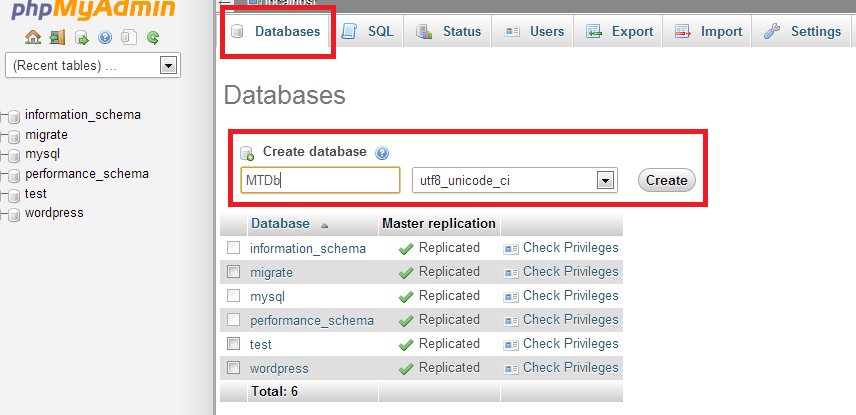This screenshot has height=415, width=856.
Task: Sort by the Database column header
Action: [x=280, y=224]
